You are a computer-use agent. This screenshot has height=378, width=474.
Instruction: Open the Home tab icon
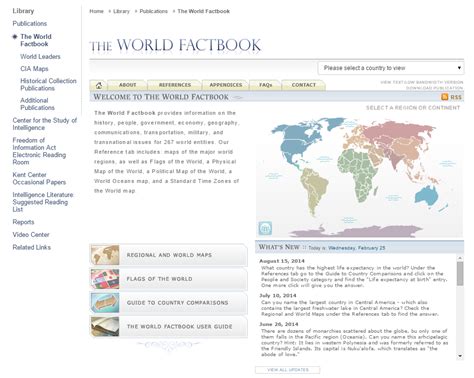point(99,85)
